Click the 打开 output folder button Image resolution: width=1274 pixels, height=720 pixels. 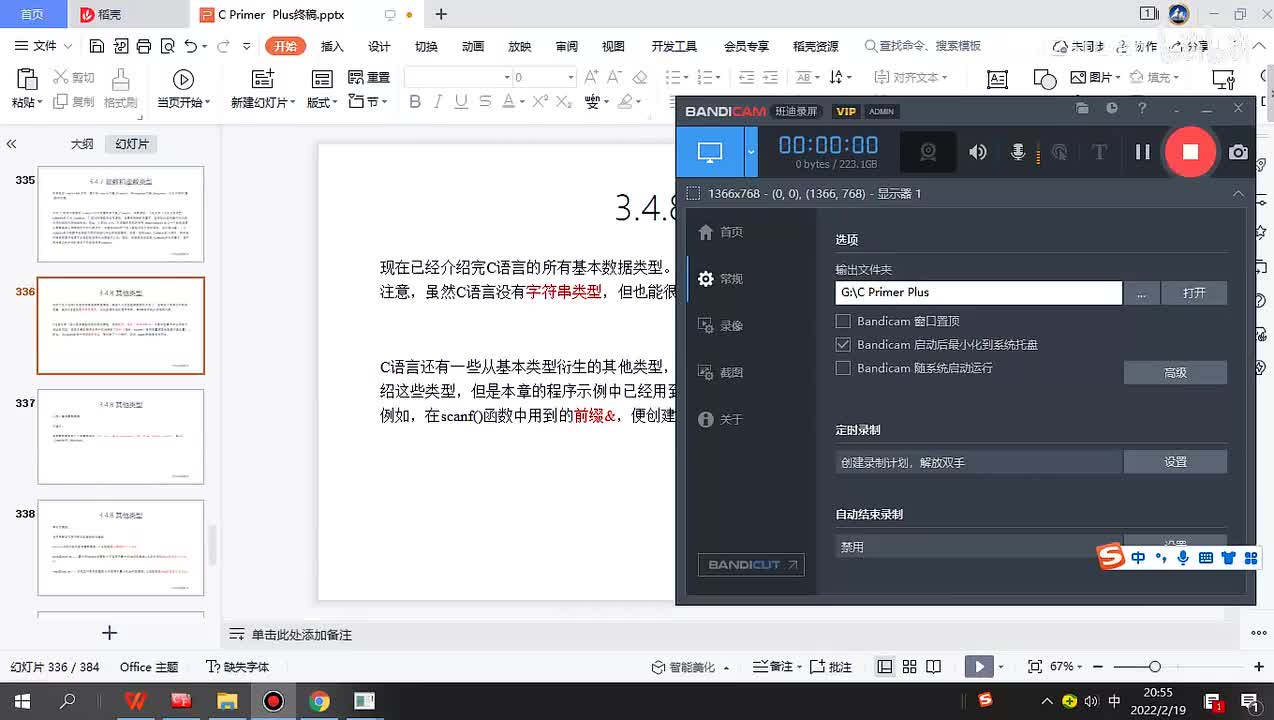1194,292
